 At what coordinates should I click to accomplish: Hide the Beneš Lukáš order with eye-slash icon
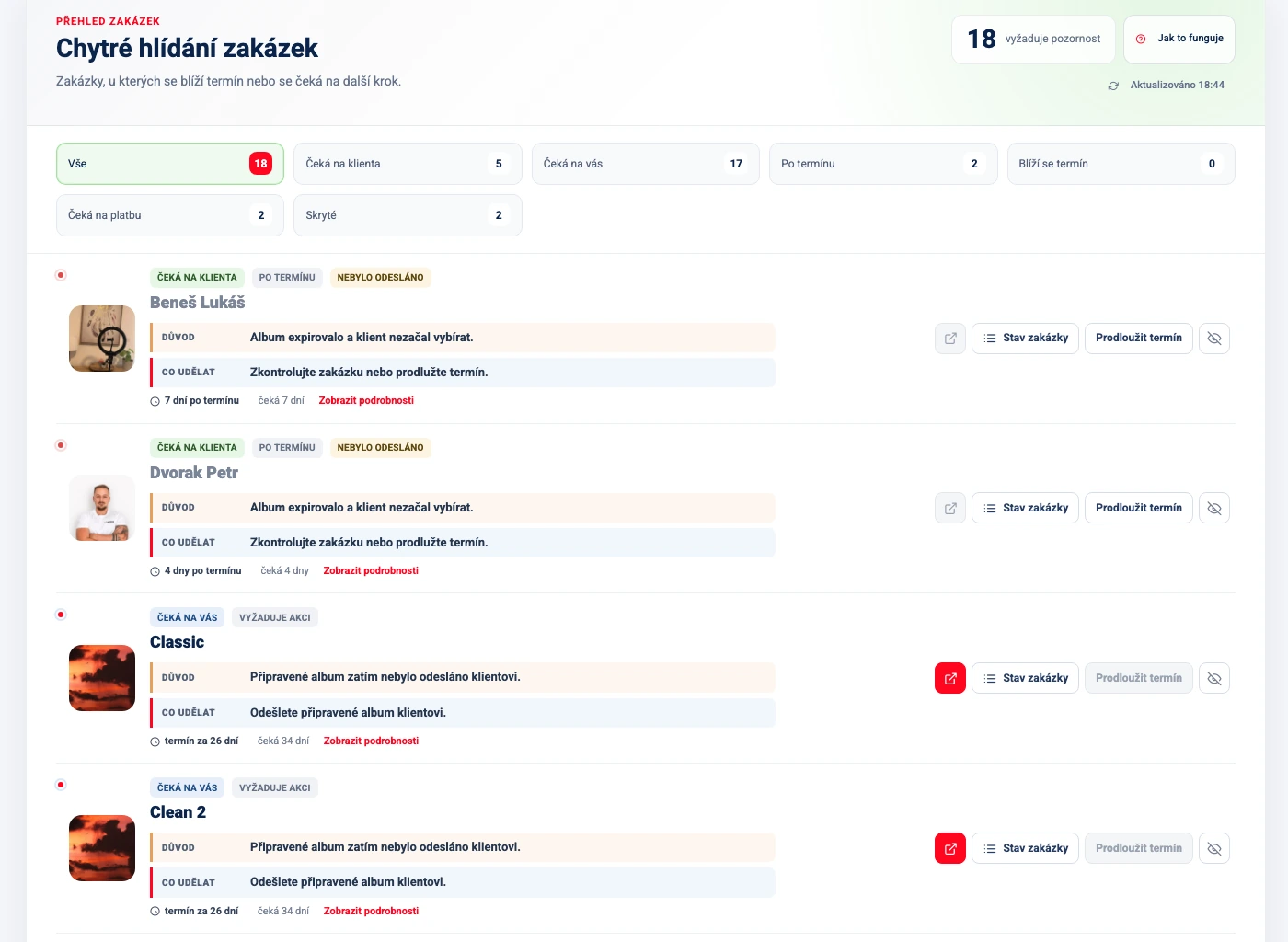pos(1214,339)
